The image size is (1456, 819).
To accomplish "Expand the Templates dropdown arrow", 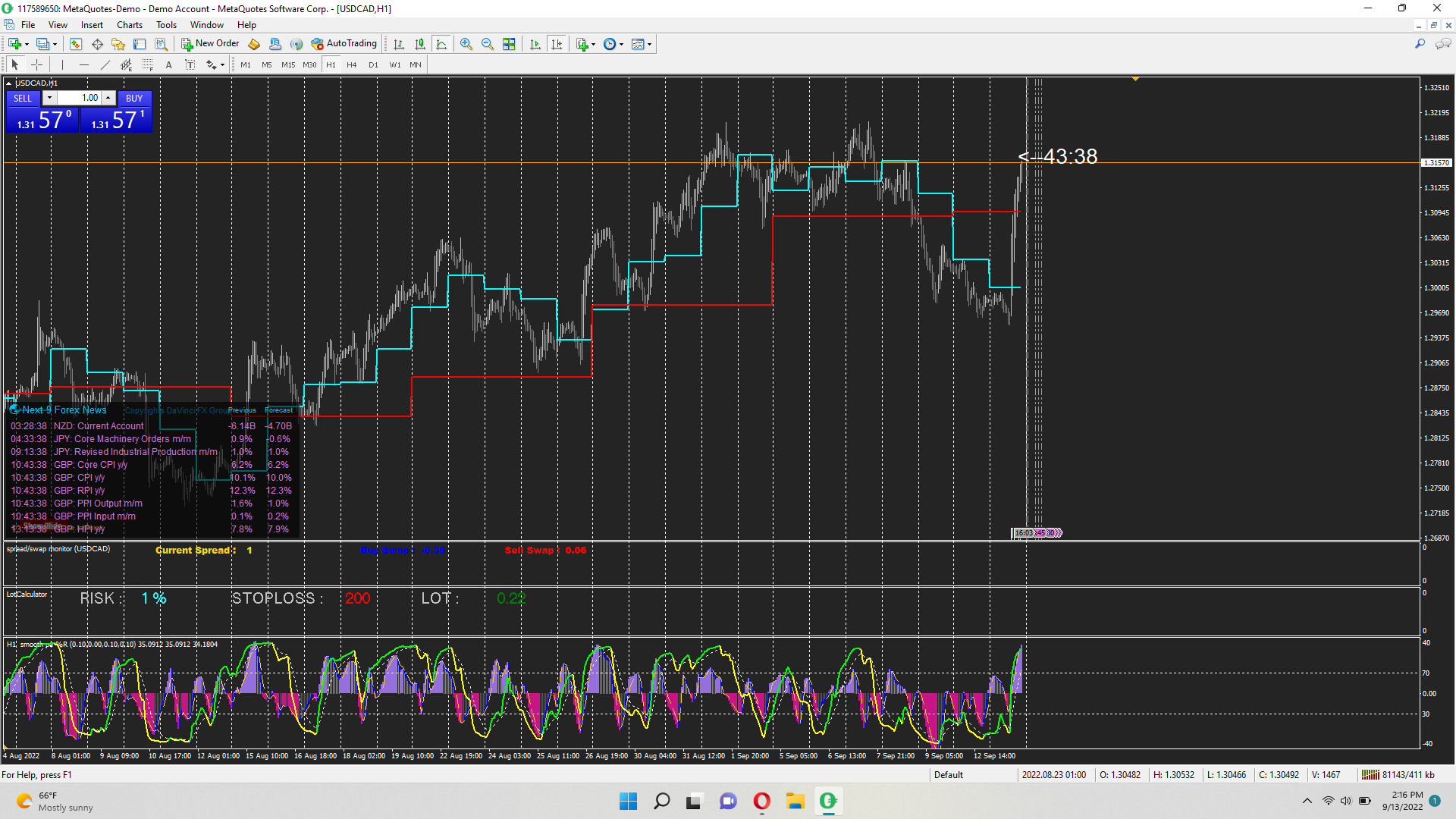I will point(650,44).
